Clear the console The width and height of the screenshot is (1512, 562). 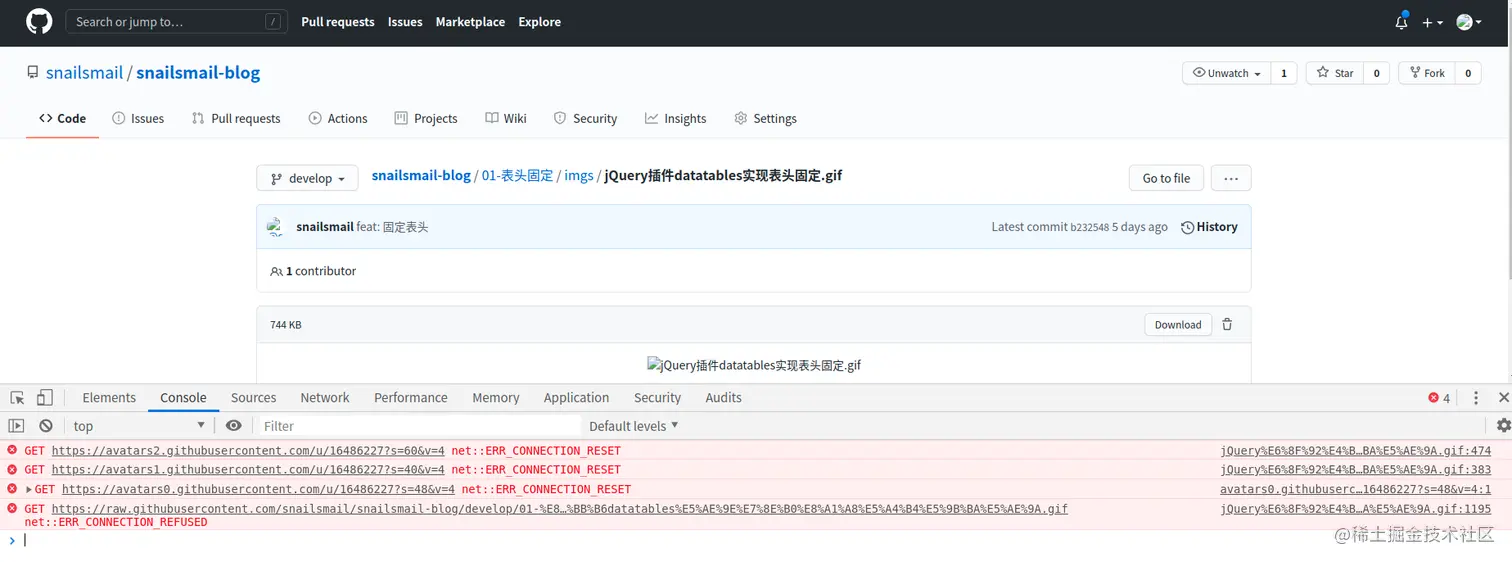(46, 425)
